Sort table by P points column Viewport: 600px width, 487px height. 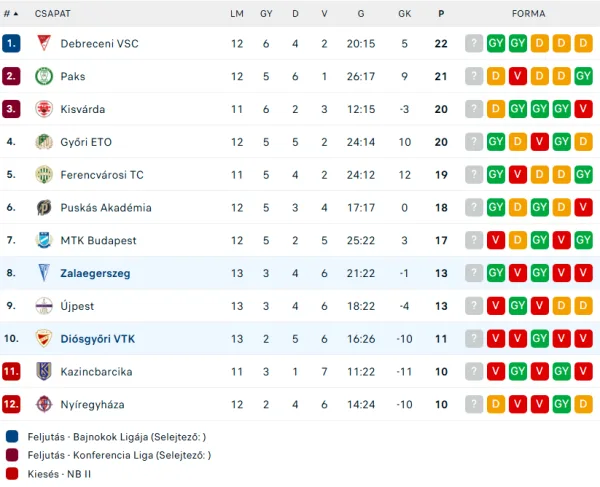(441, 14)
